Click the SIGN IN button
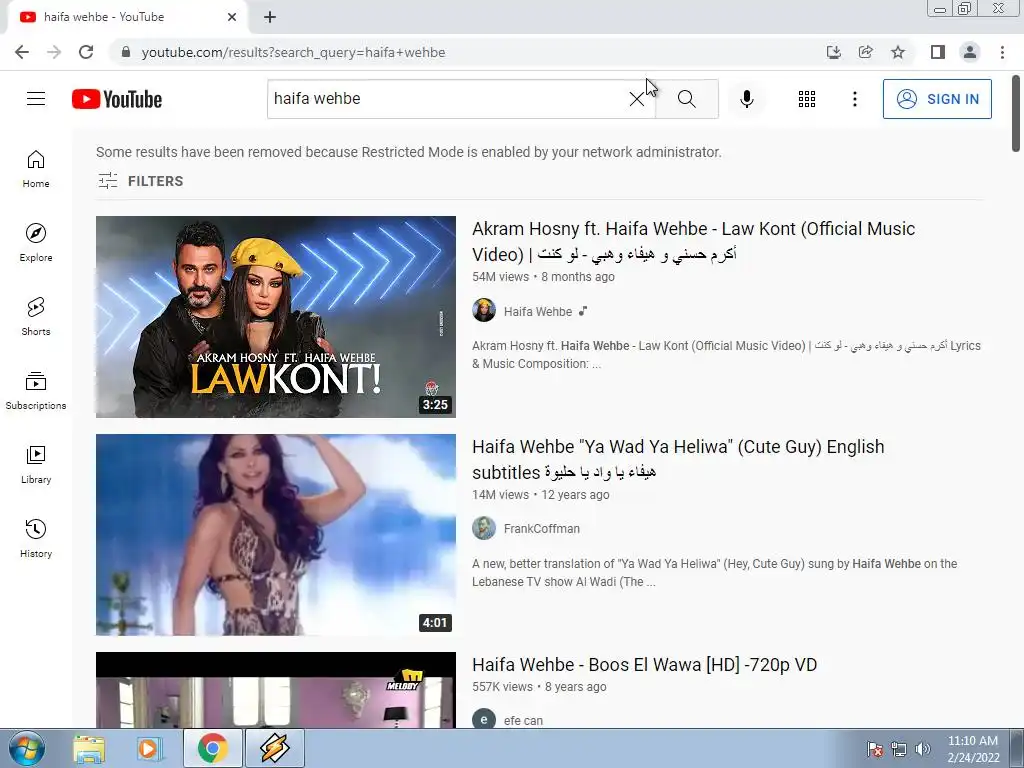The width and height of the screenshot is (1024, 768). coord(937,99)
